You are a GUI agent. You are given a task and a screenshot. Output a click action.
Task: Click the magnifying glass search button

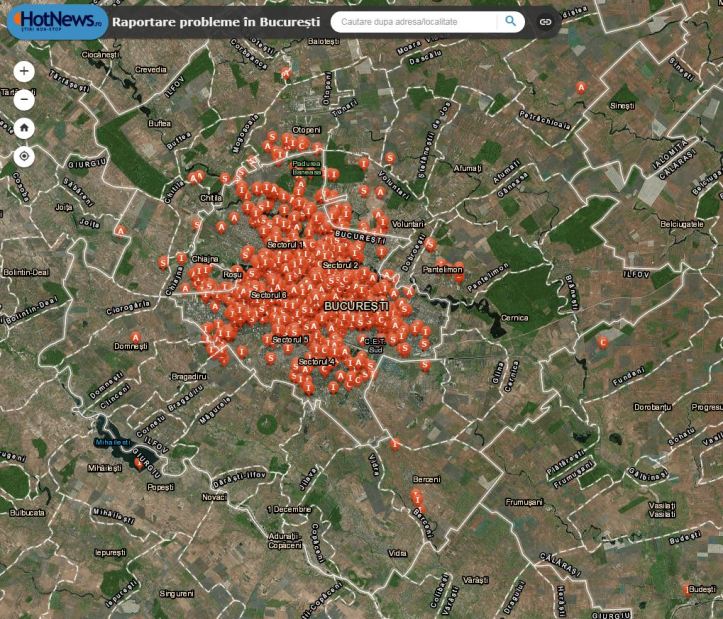511,20
